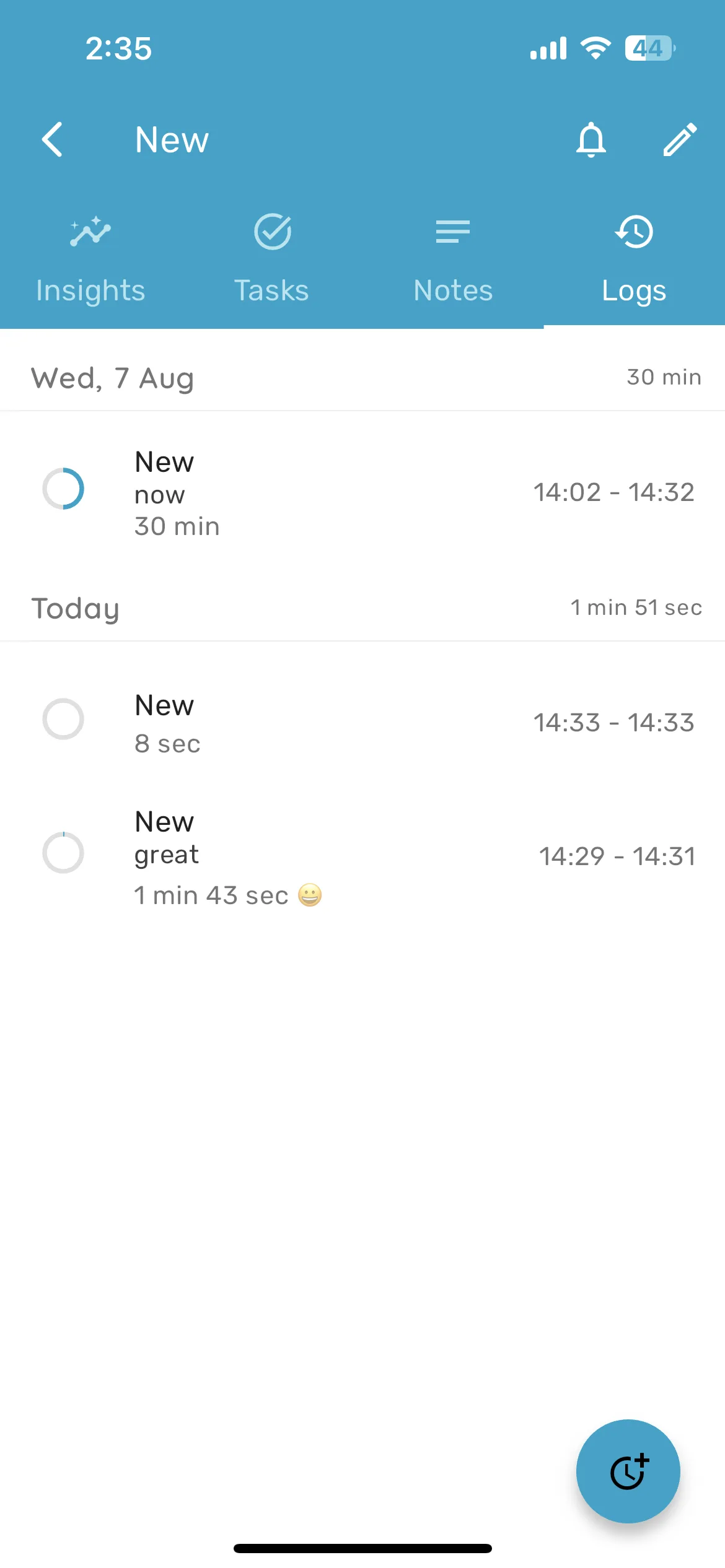Switch to the Insights tab label
725x1568 pixels.
pyautogui.click(x=90, y=290)
